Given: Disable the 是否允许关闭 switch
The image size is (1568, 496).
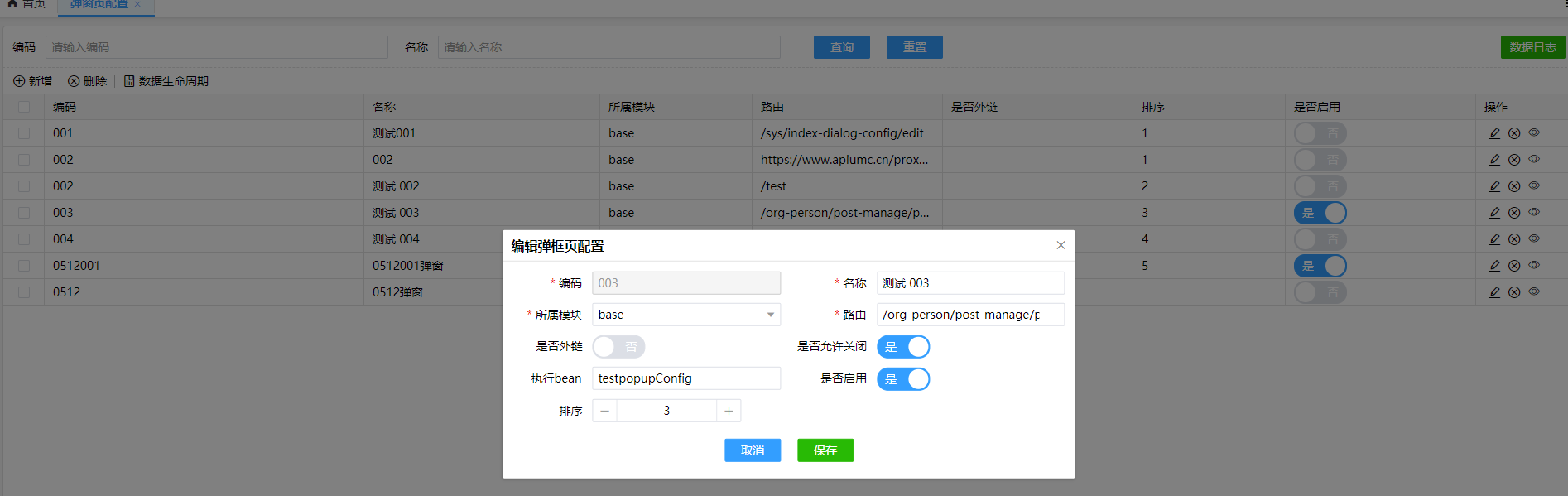Looking at the screenshot, I should 903,347.
